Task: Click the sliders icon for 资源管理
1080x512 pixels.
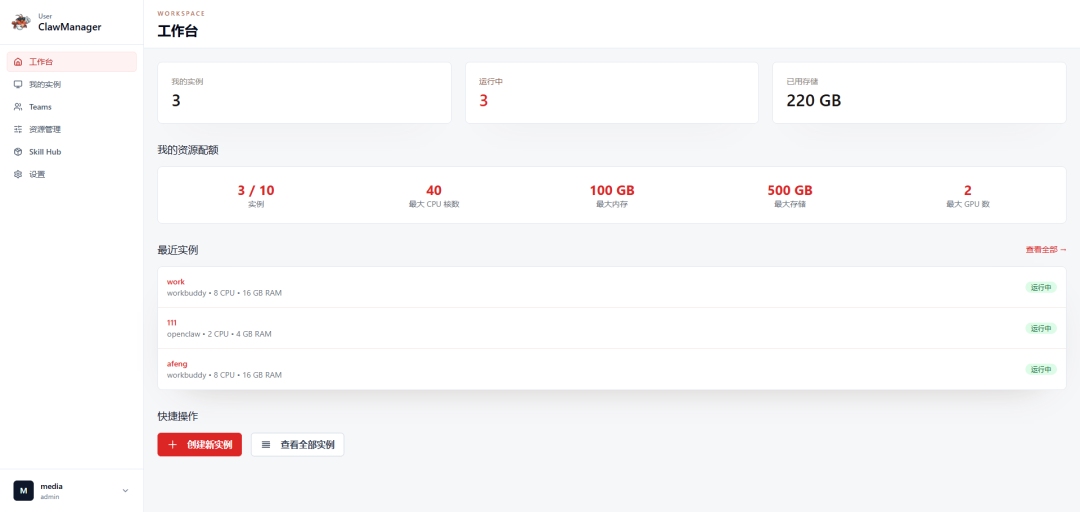Action: pyautogui.click(x=18, y=129)
